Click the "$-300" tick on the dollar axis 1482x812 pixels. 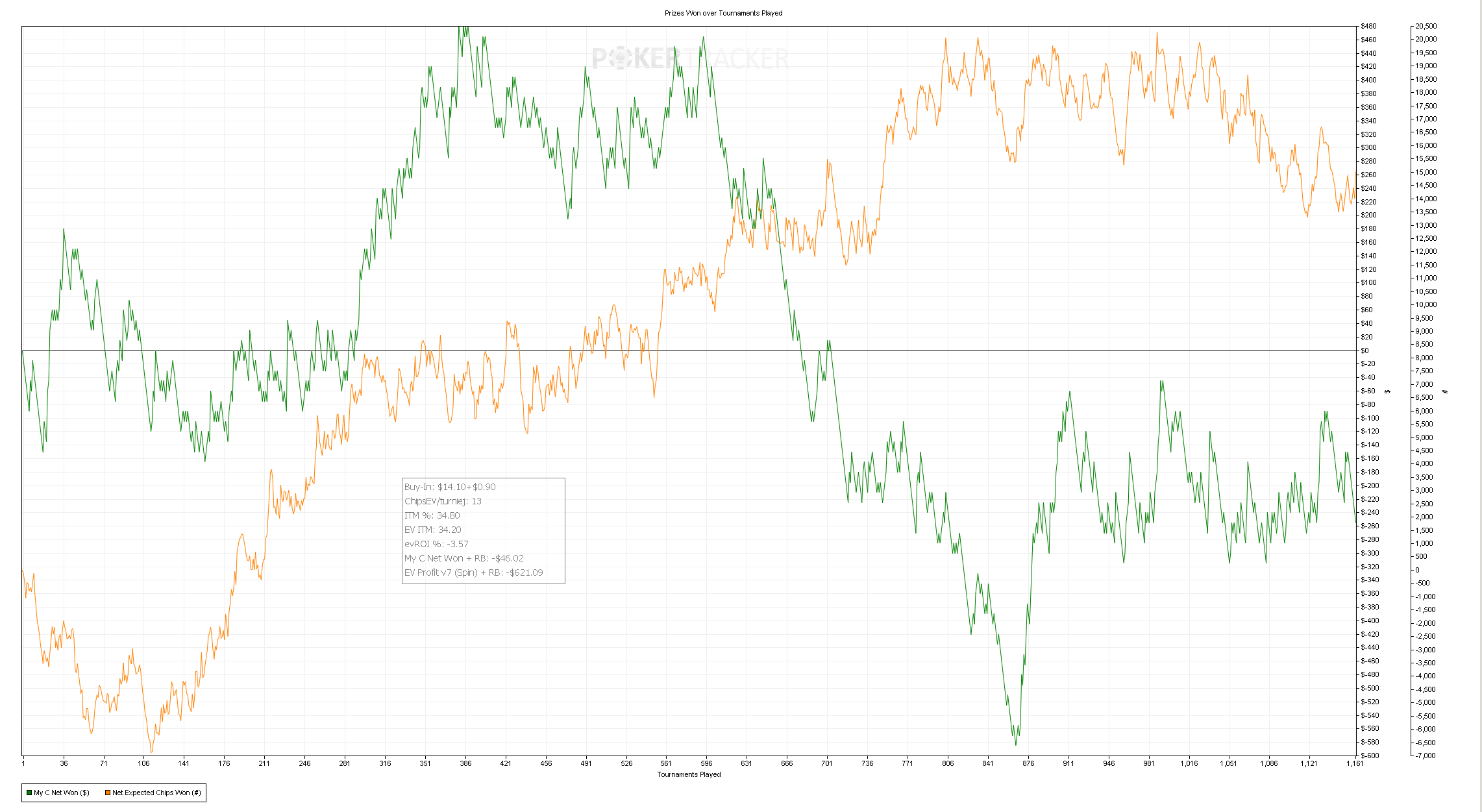[1370, 553]
